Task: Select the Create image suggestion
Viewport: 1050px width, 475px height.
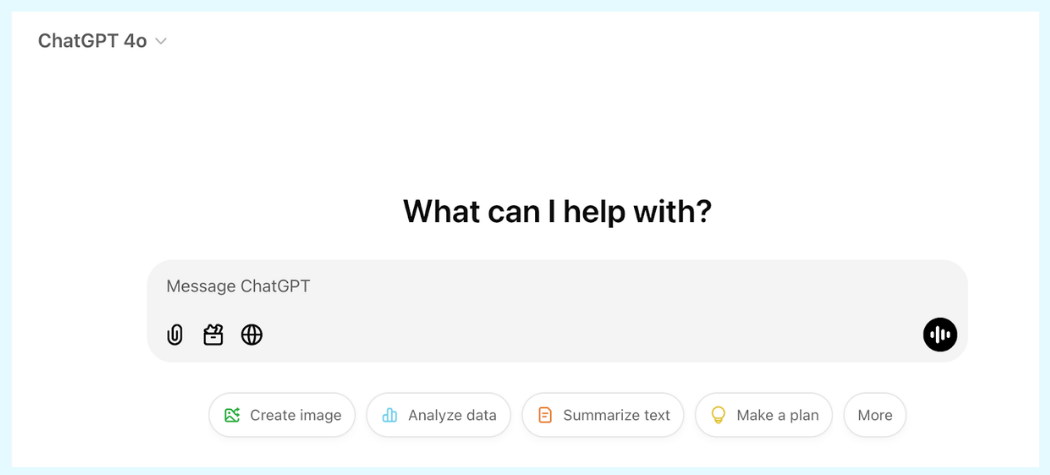Action: [x=282, y=415]
